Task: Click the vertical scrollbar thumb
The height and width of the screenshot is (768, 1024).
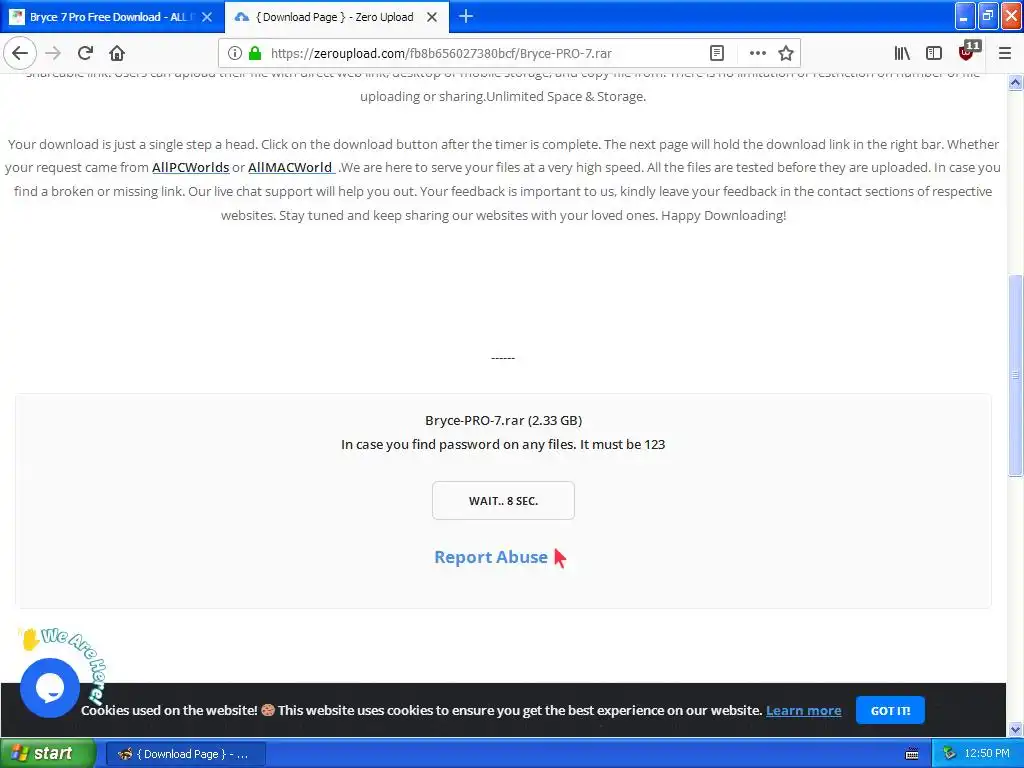Action: click(x=1015, y=376)
